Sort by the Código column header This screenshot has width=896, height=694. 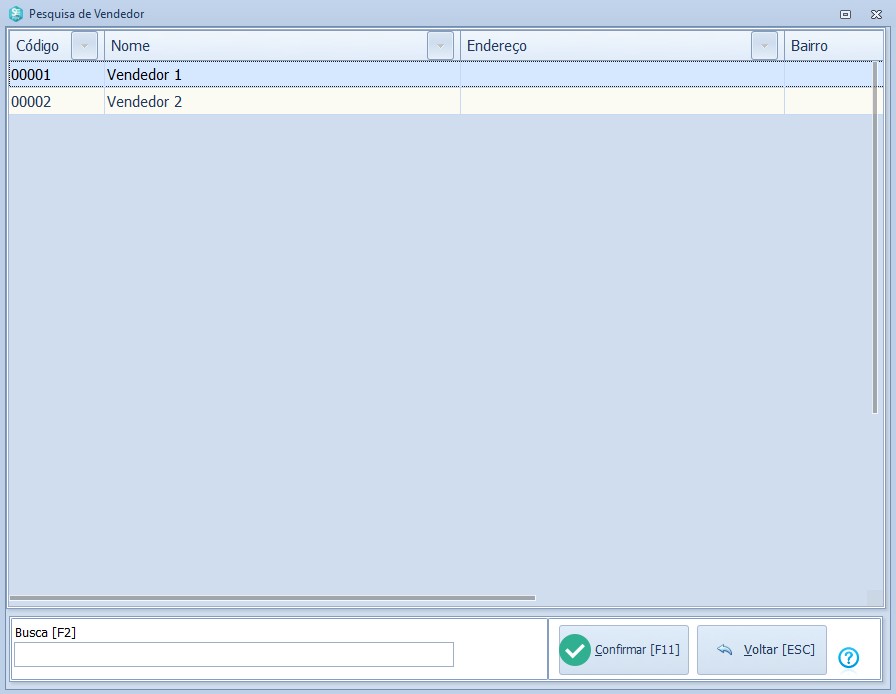coord(38,46)
